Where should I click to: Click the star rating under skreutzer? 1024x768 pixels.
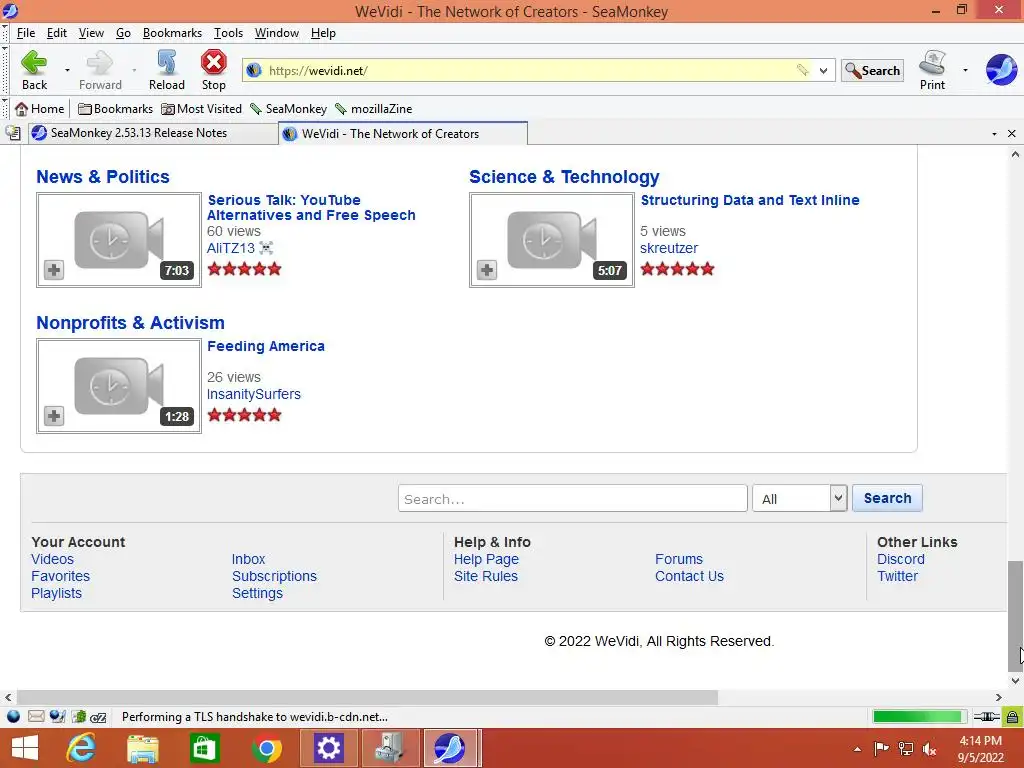(677, 268)
